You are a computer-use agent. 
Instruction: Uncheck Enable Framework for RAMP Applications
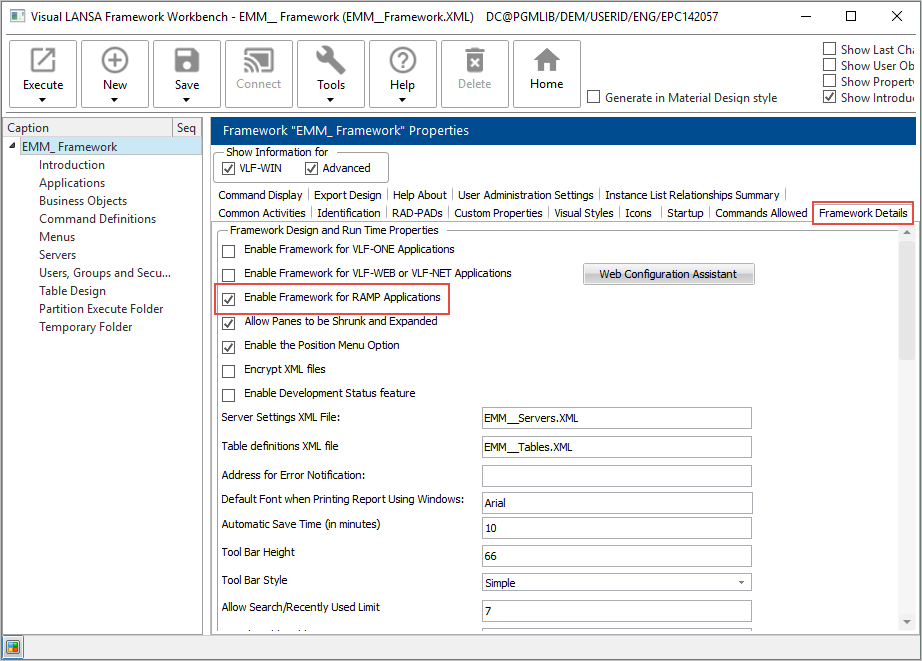pyautogui.click(x=229, y=298)
